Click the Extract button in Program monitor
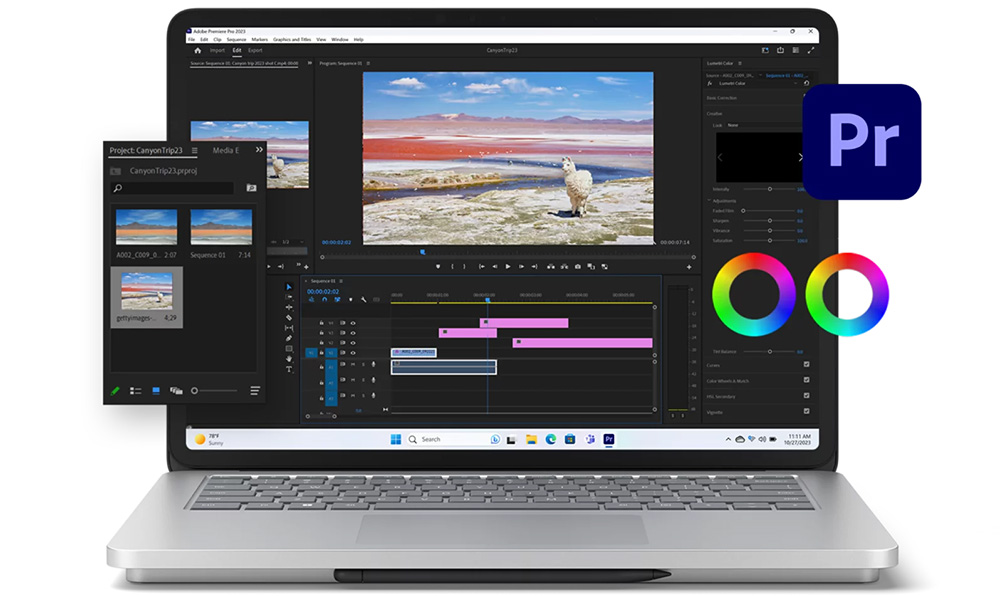Screen dimensions: 1000x596 click(564, 266)
